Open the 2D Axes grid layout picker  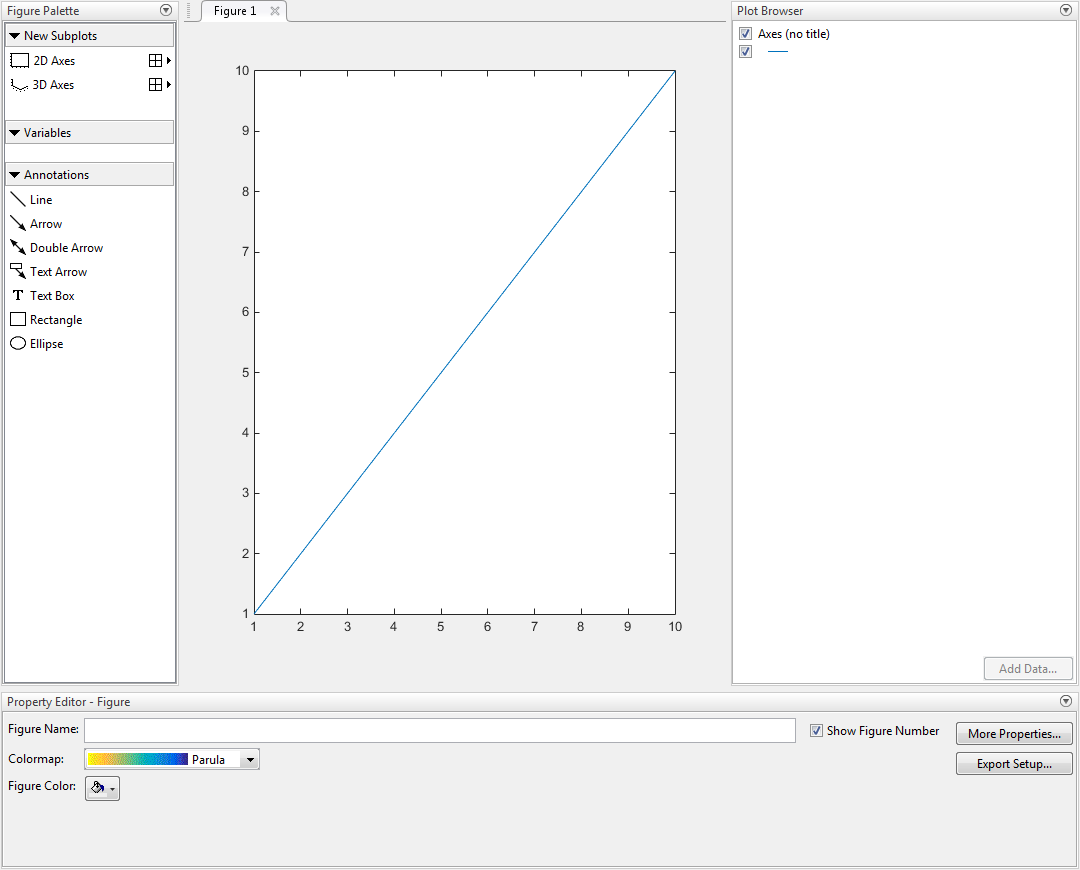(155, 61)
